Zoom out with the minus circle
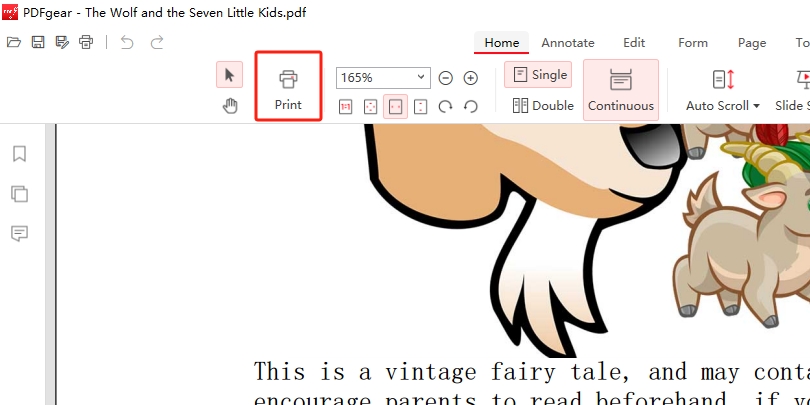Screen dimensions: 810x405 pyautogui.click(x=445, y=78)
